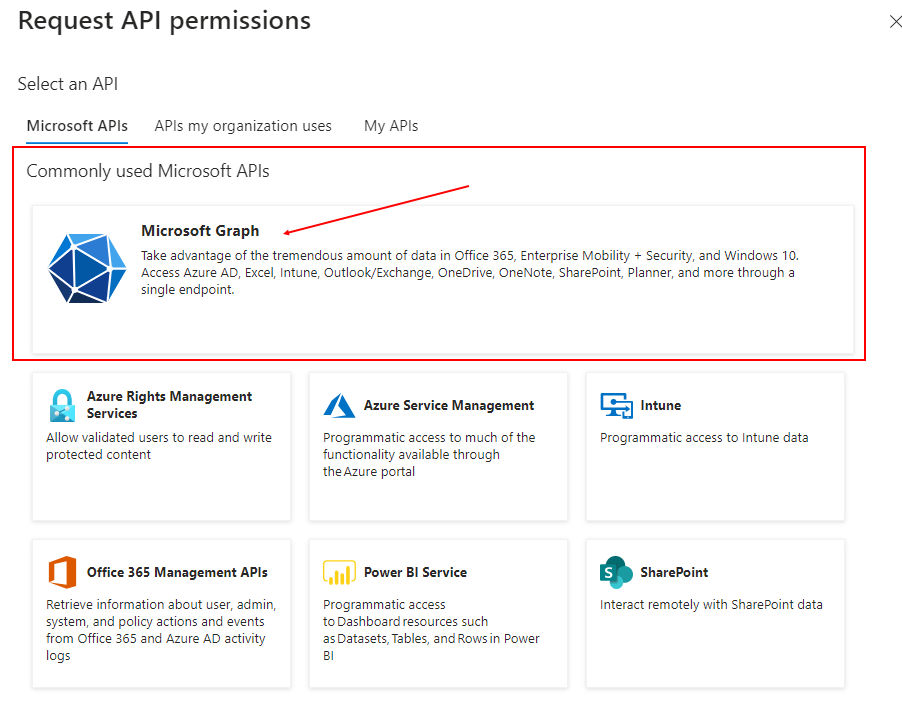Select the Power BI Service title
902x701 pixels.
pos(415,572)
